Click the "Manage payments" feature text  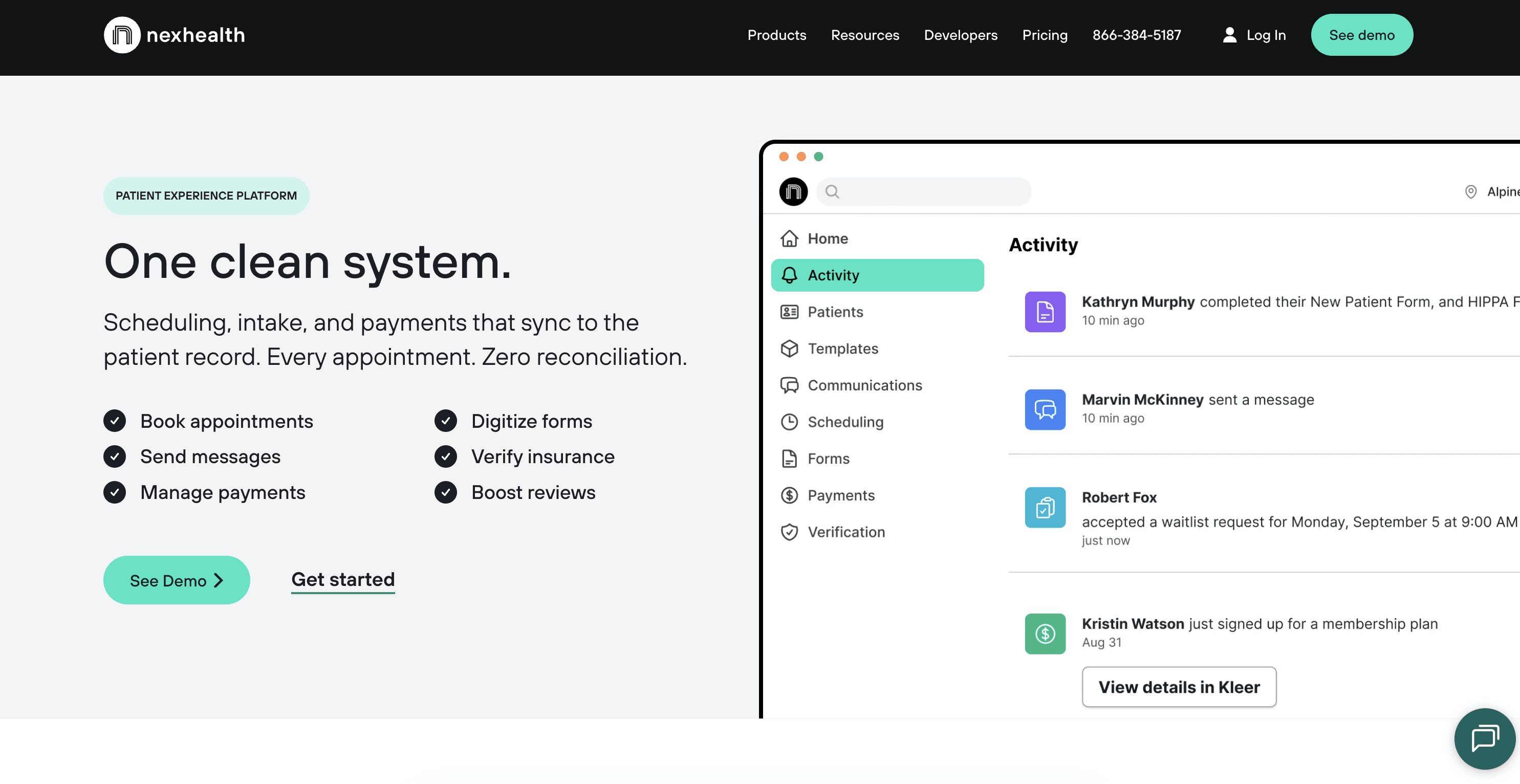[223, 493]
